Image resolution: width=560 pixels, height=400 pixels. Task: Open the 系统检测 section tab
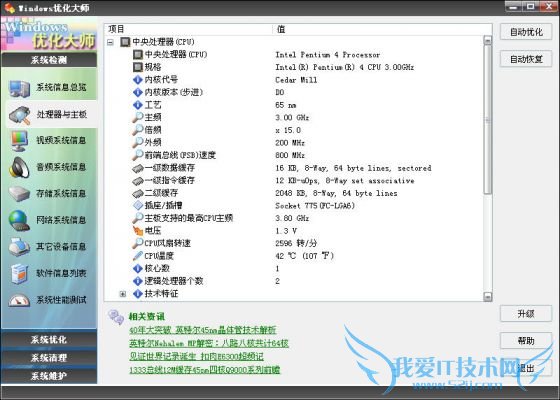point(49,60)
